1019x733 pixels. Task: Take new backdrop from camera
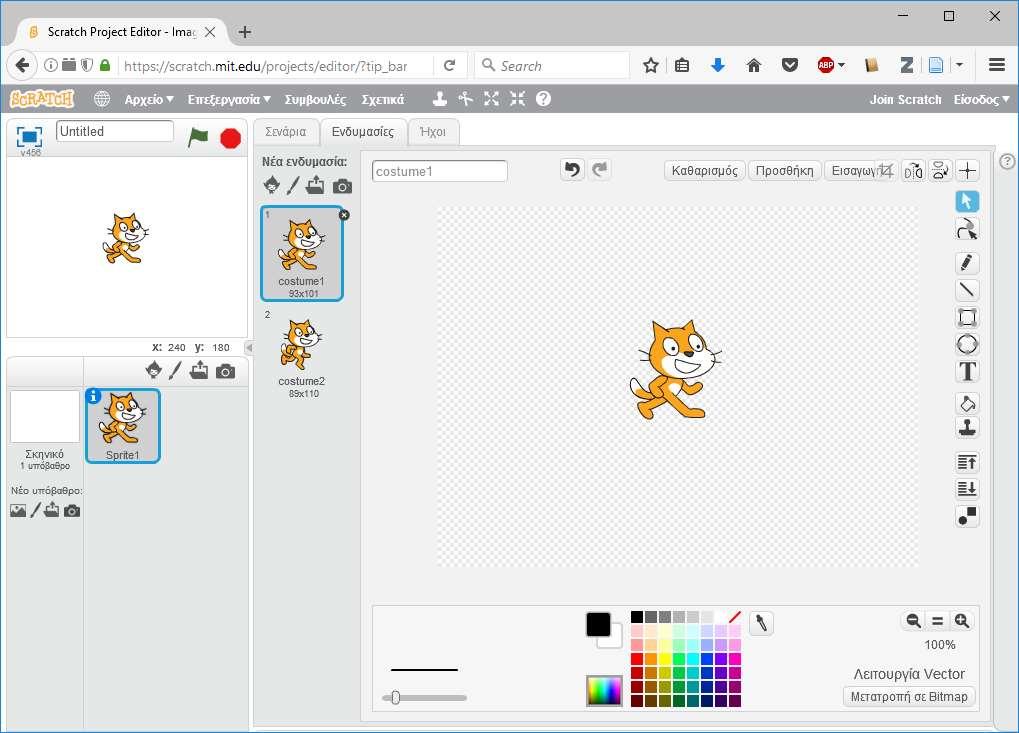[72, 511]
